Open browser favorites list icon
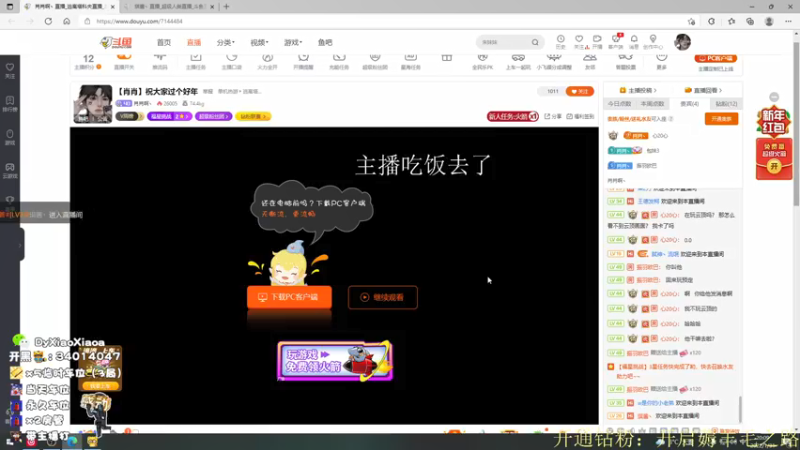800x450 pixels. pos(732,21)
